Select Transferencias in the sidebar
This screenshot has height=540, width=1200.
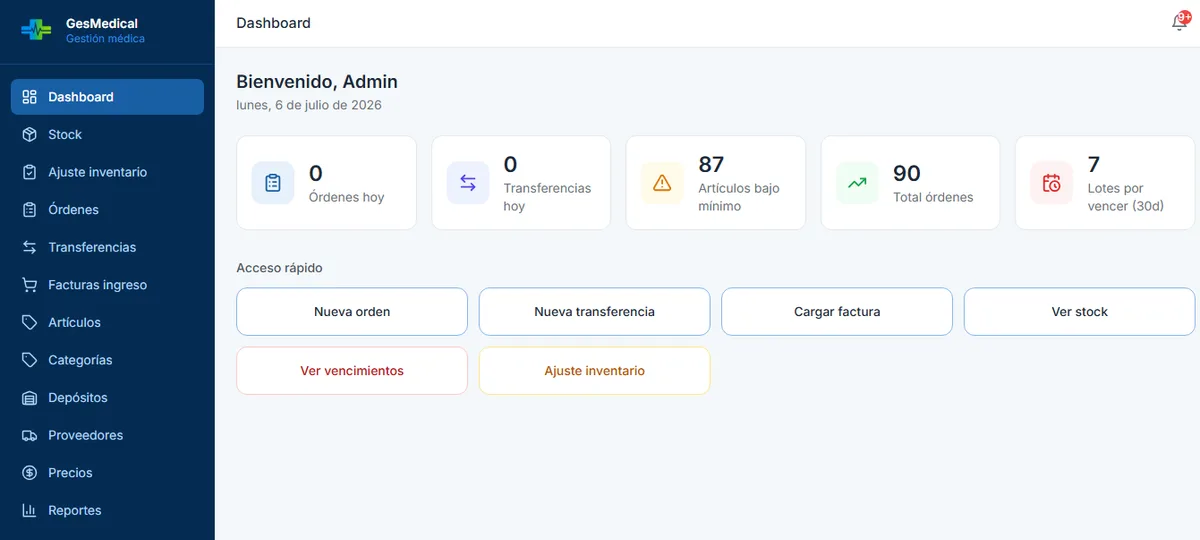point(107,247)
